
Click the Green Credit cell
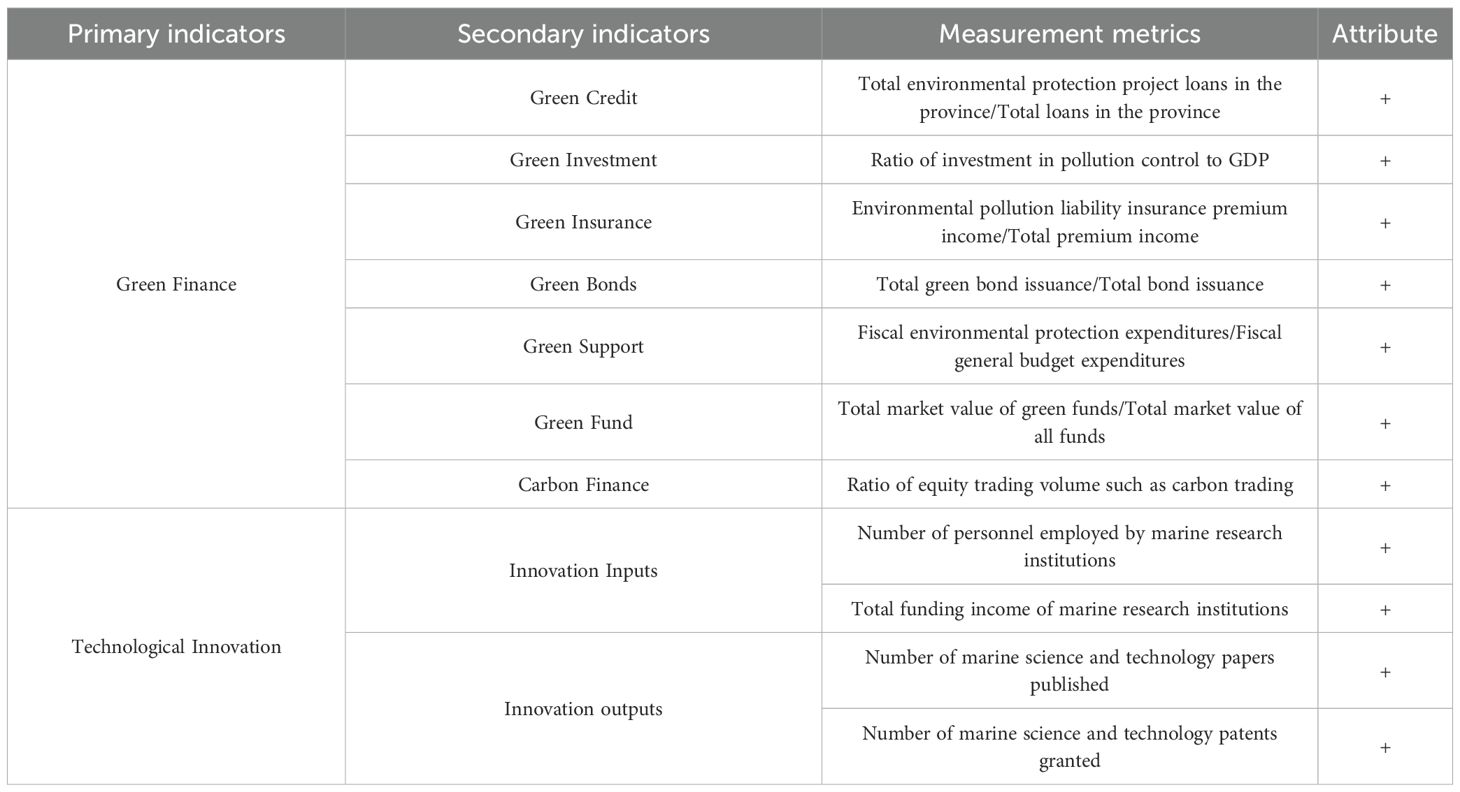[x=583, y=98]
